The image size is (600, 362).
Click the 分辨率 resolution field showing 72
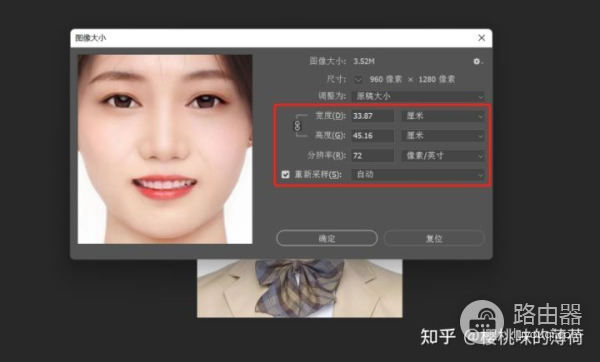click(372, 155)
